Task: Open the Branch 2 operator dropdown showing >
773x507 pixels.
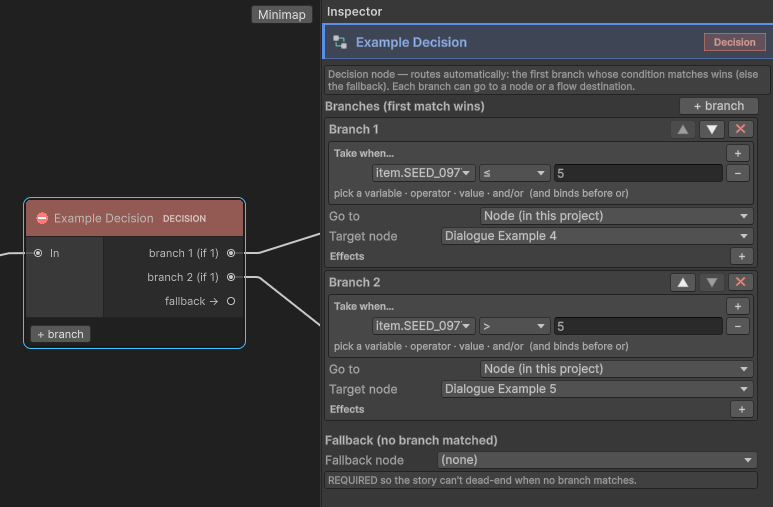Action: (515, 326)
